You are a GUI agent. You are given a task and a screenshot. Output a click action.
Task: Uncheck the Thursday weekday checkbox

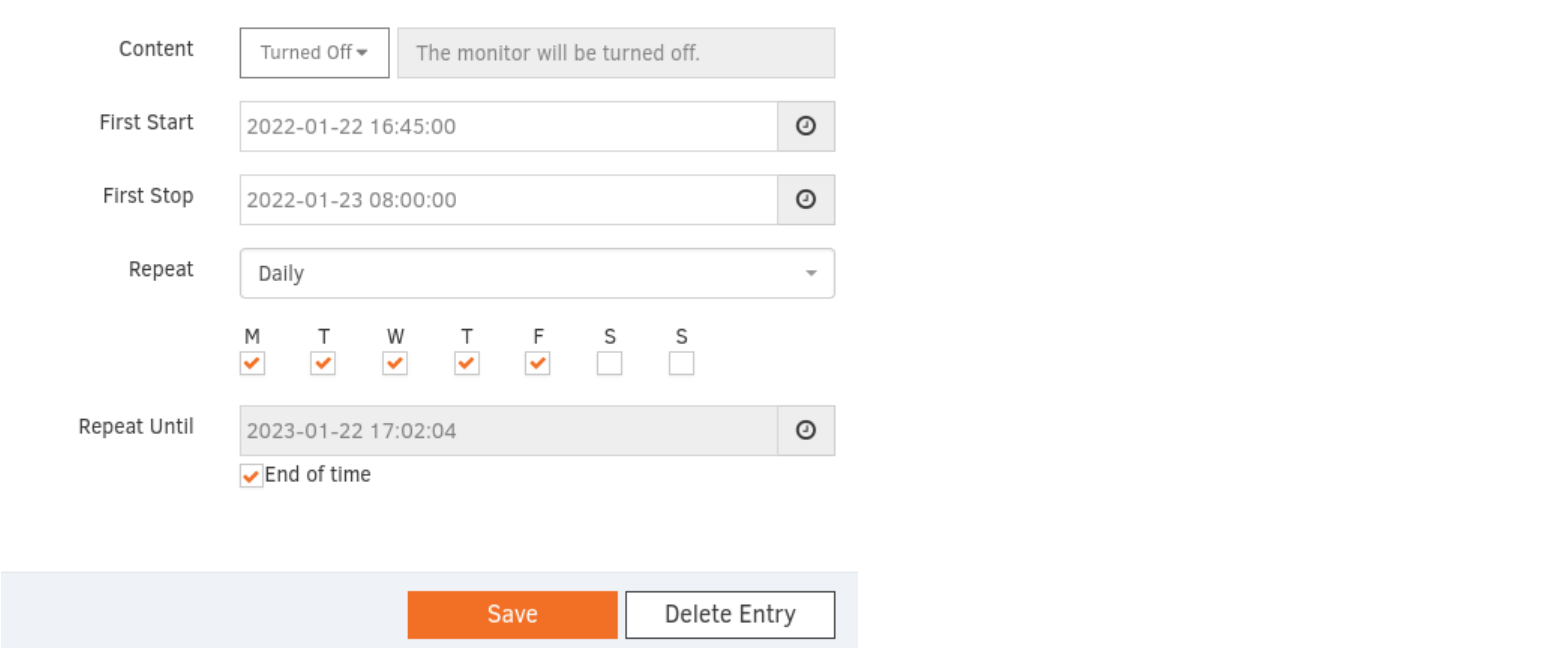466,363
